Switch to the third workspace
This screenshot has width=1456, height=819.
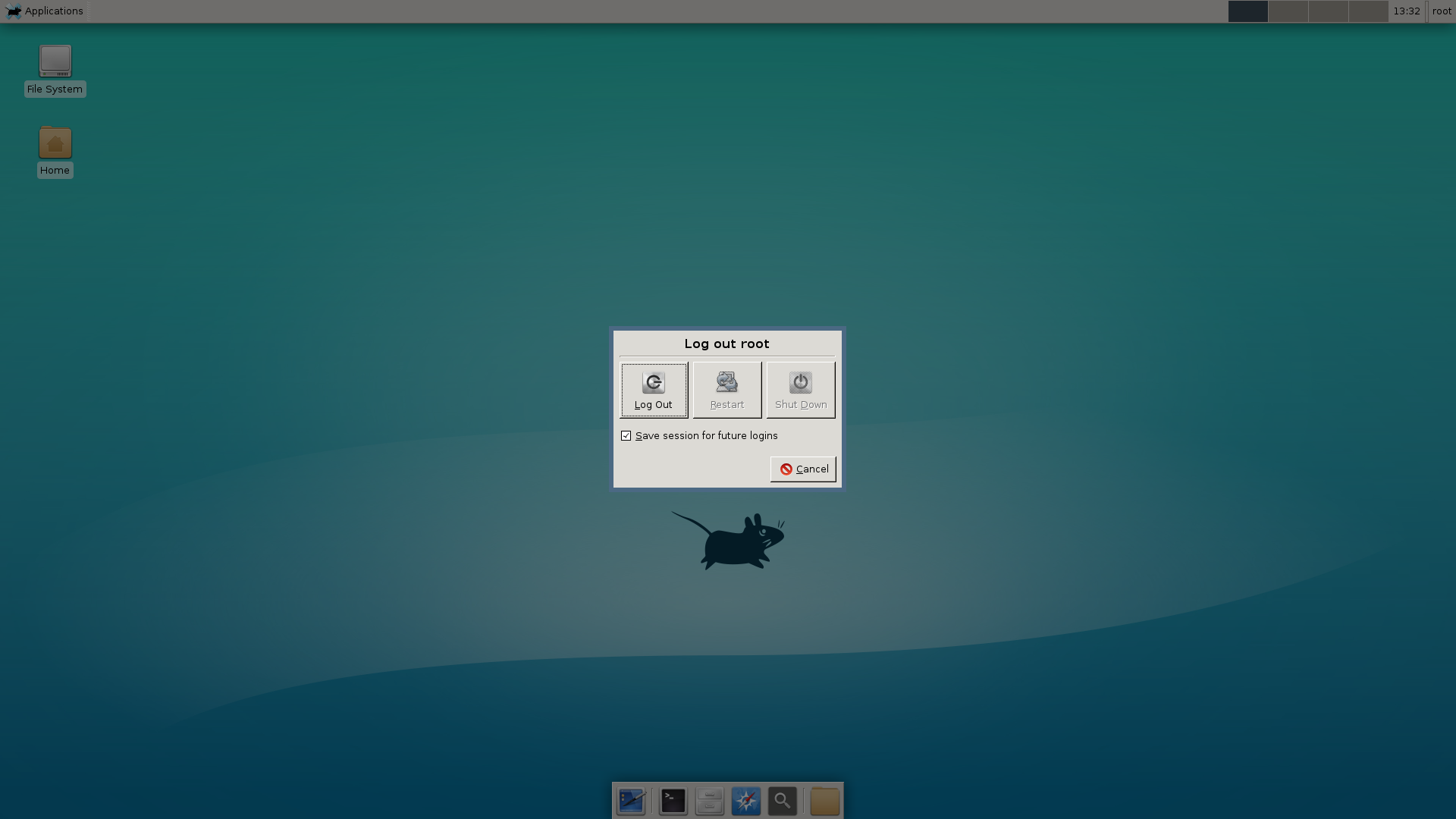(1328, 11)
